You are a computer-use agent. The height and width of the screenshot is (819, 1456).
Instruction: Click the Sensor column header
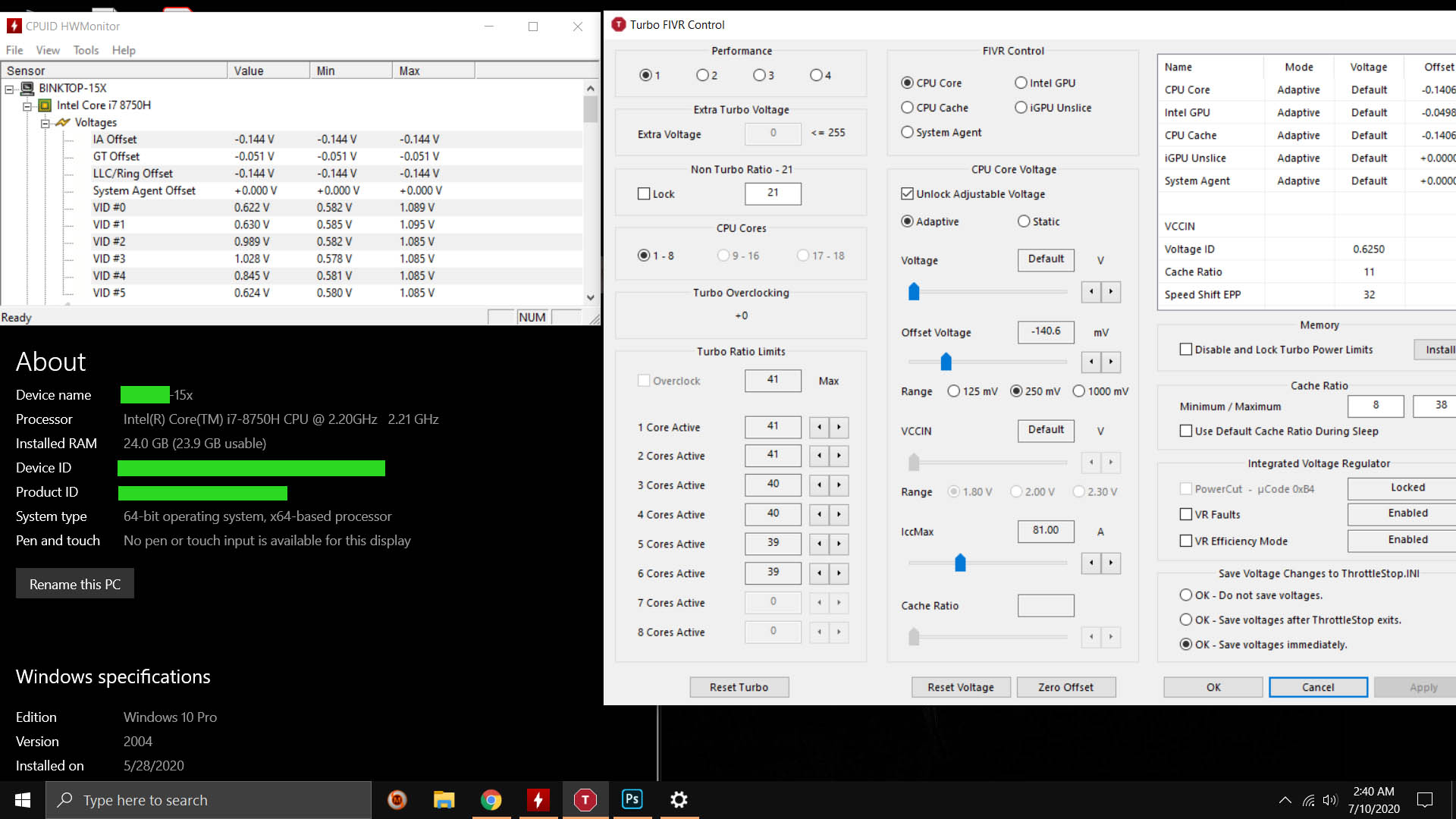114,71
